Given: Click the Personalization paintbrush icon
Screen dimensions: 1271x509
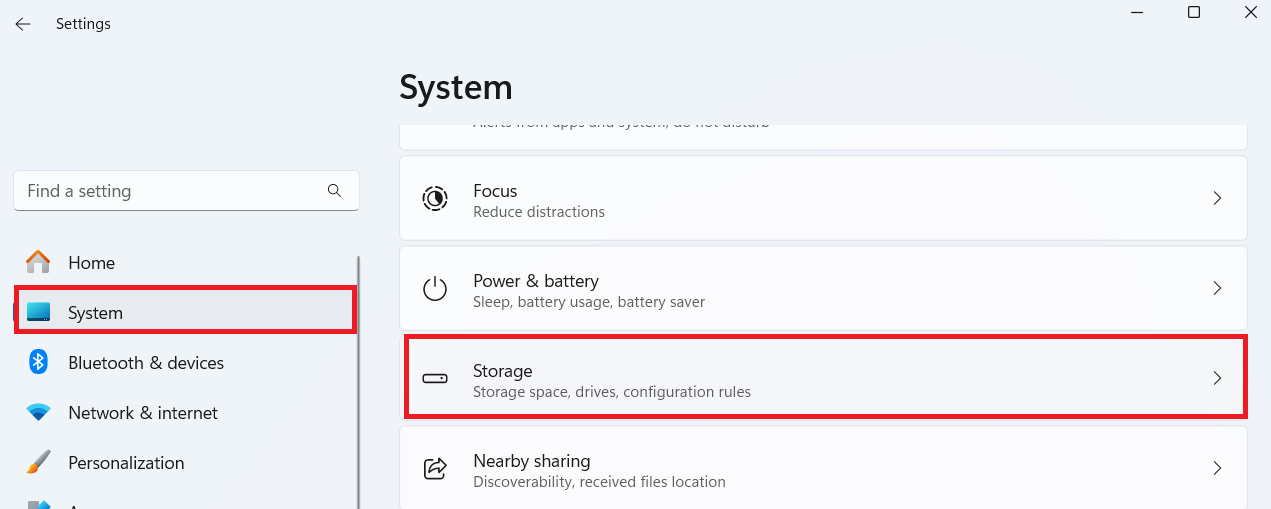Looking at the screenshot, I should 38,462.
